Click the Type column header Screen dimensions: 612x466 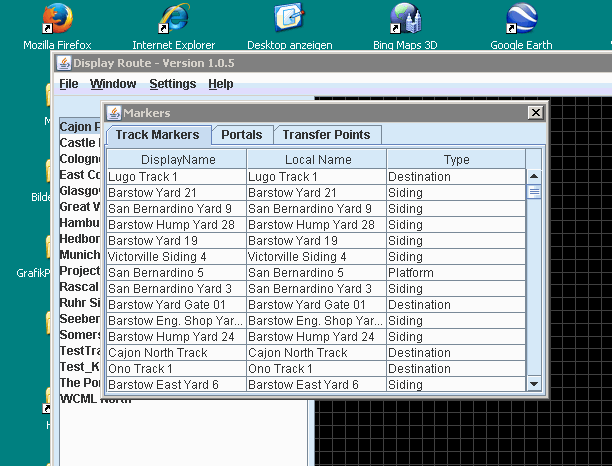pos(456,159)
